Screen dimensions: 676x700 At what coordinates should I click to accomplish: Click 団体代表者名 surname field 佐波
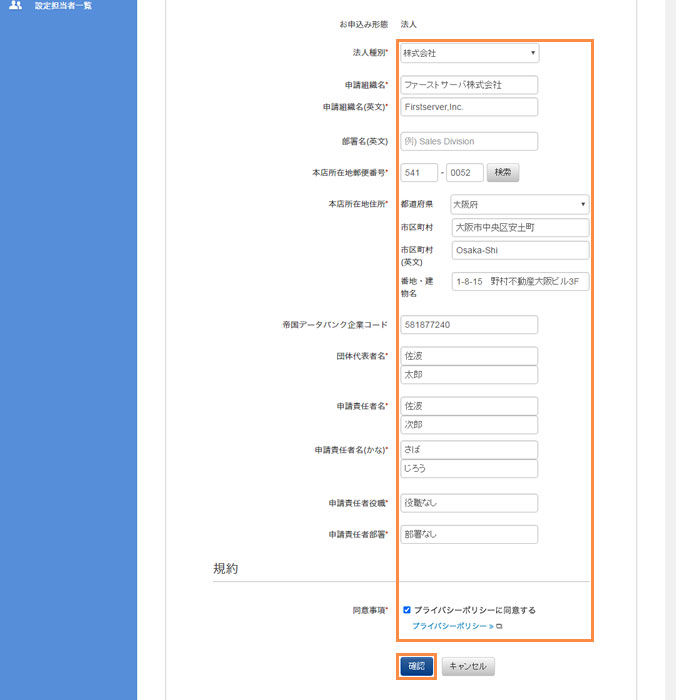(x=469, y=356)
